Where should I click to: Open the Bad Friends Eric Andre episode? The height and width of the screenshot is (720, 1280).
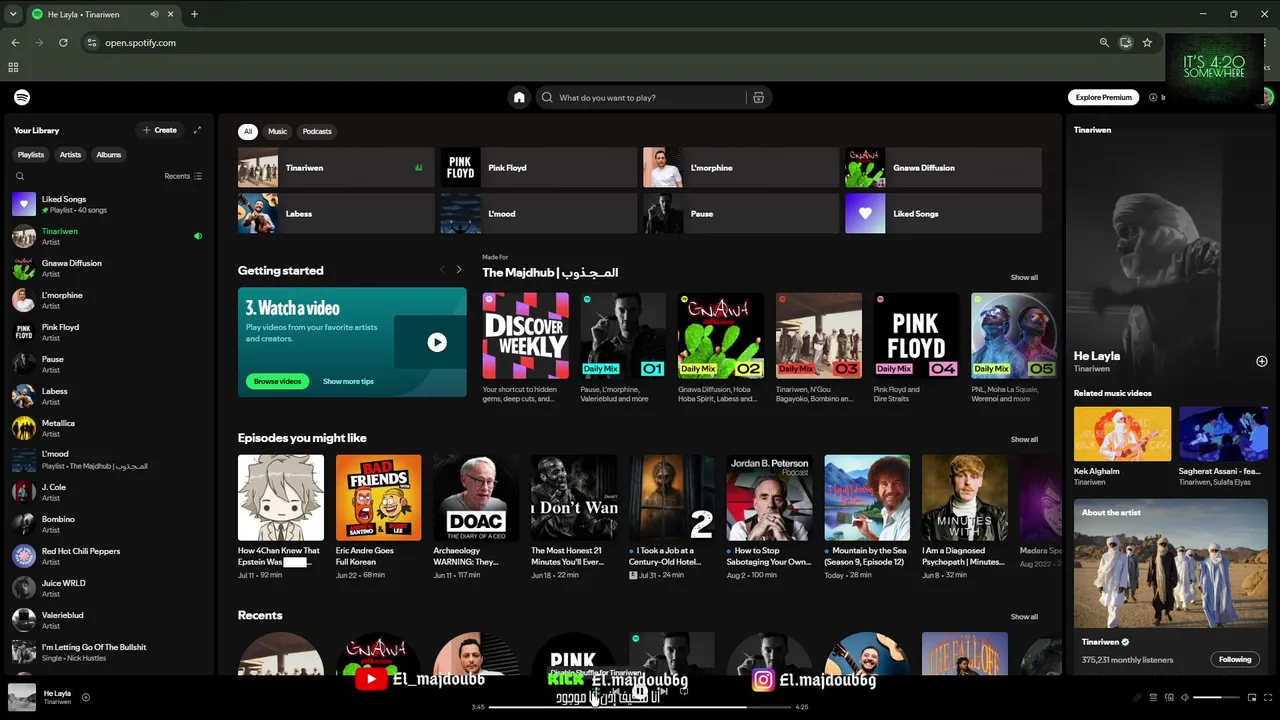pyautogui.click(x=378, y=498)
